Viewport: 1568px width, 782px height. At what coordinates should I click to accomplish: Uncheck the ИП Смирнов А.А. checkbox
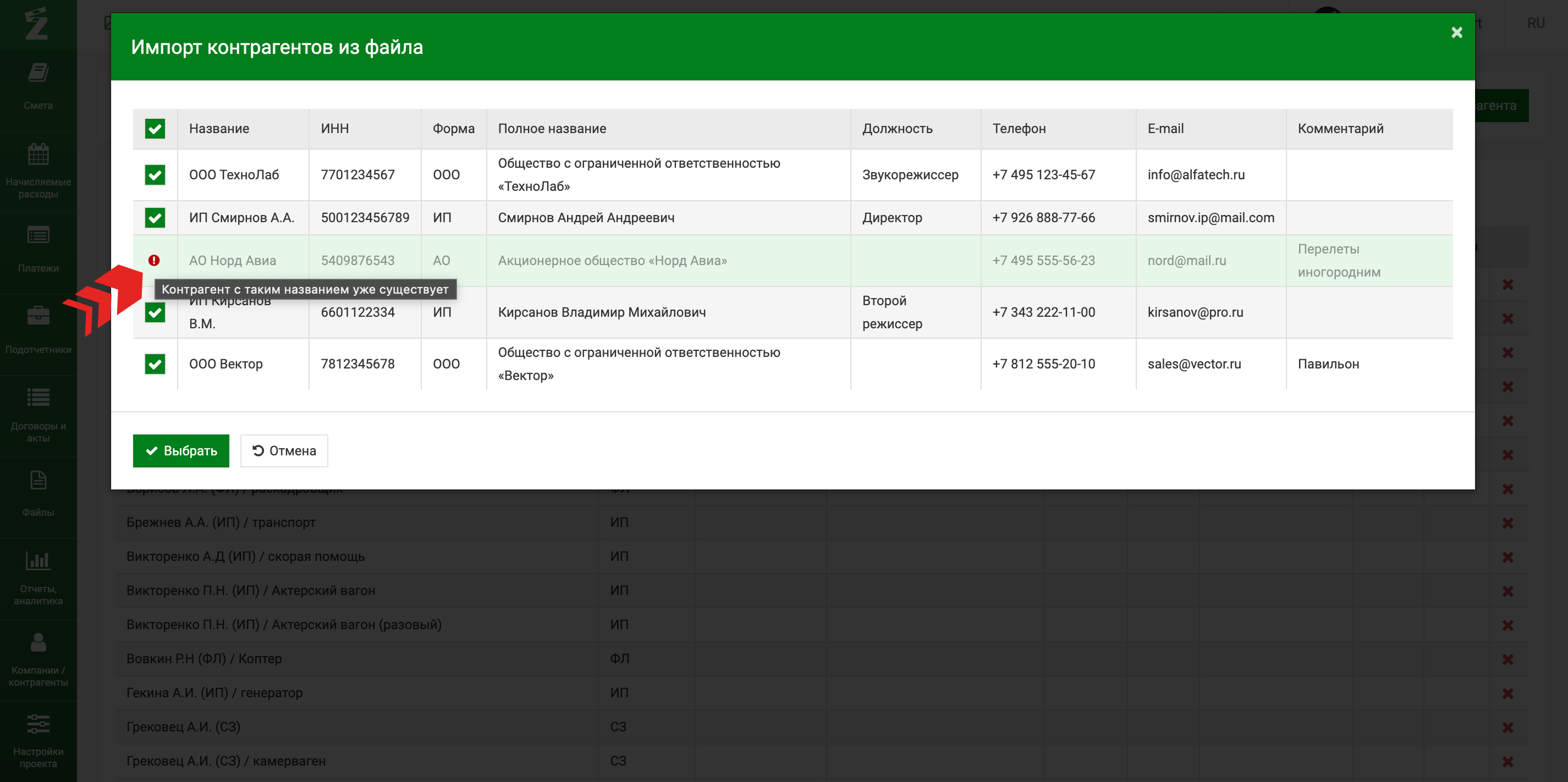(x=155, y=218)
